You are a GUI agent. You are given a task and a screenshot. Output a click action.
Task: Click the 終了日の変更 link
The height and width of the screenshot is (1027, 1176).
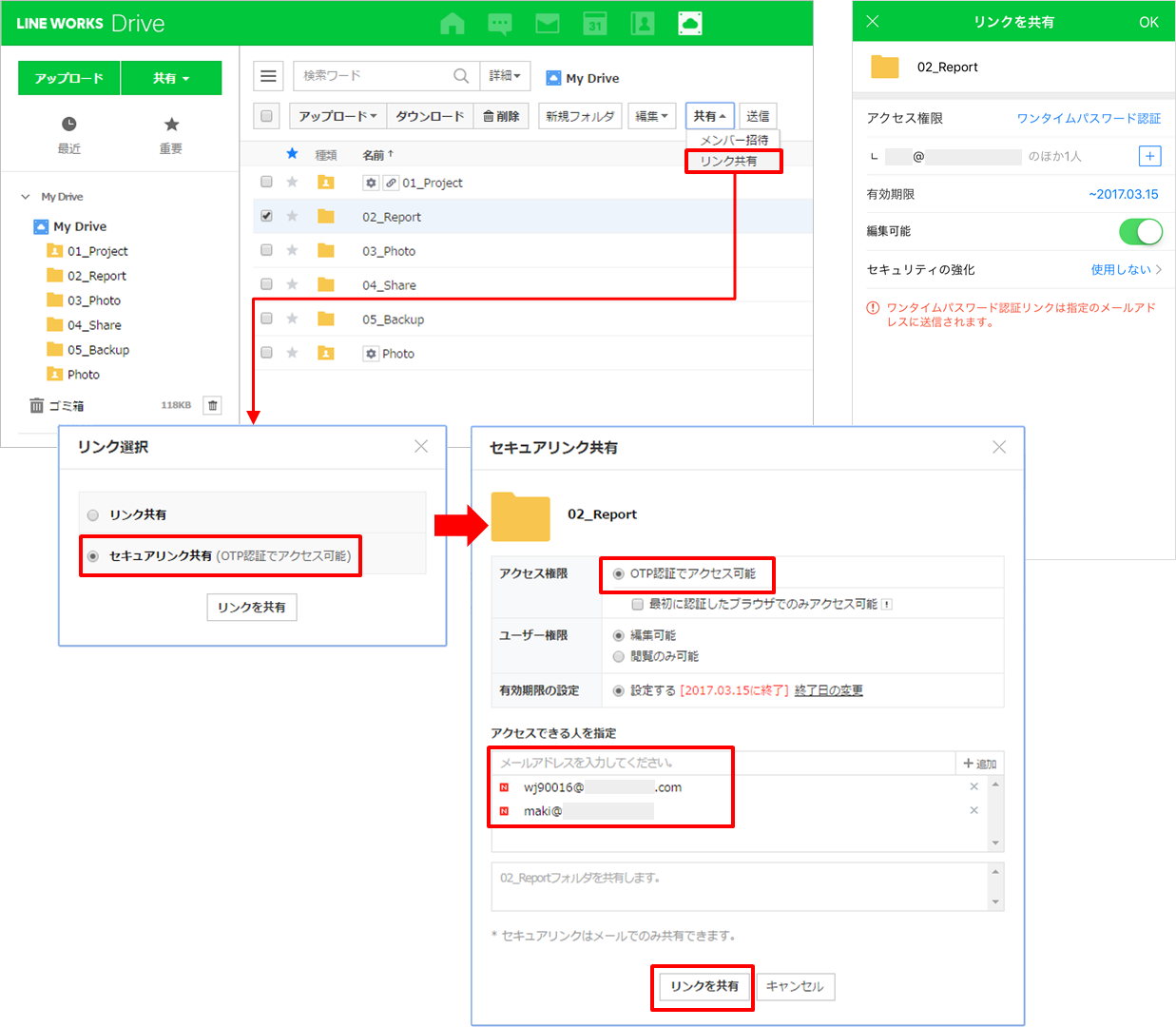[x=828, y=690]
